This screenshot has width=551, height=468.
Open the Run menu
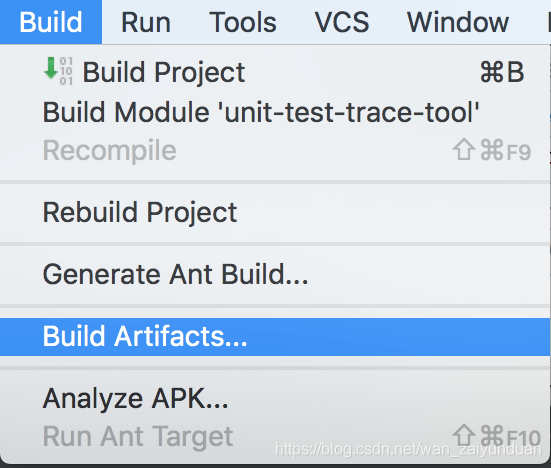click(146, 22)
